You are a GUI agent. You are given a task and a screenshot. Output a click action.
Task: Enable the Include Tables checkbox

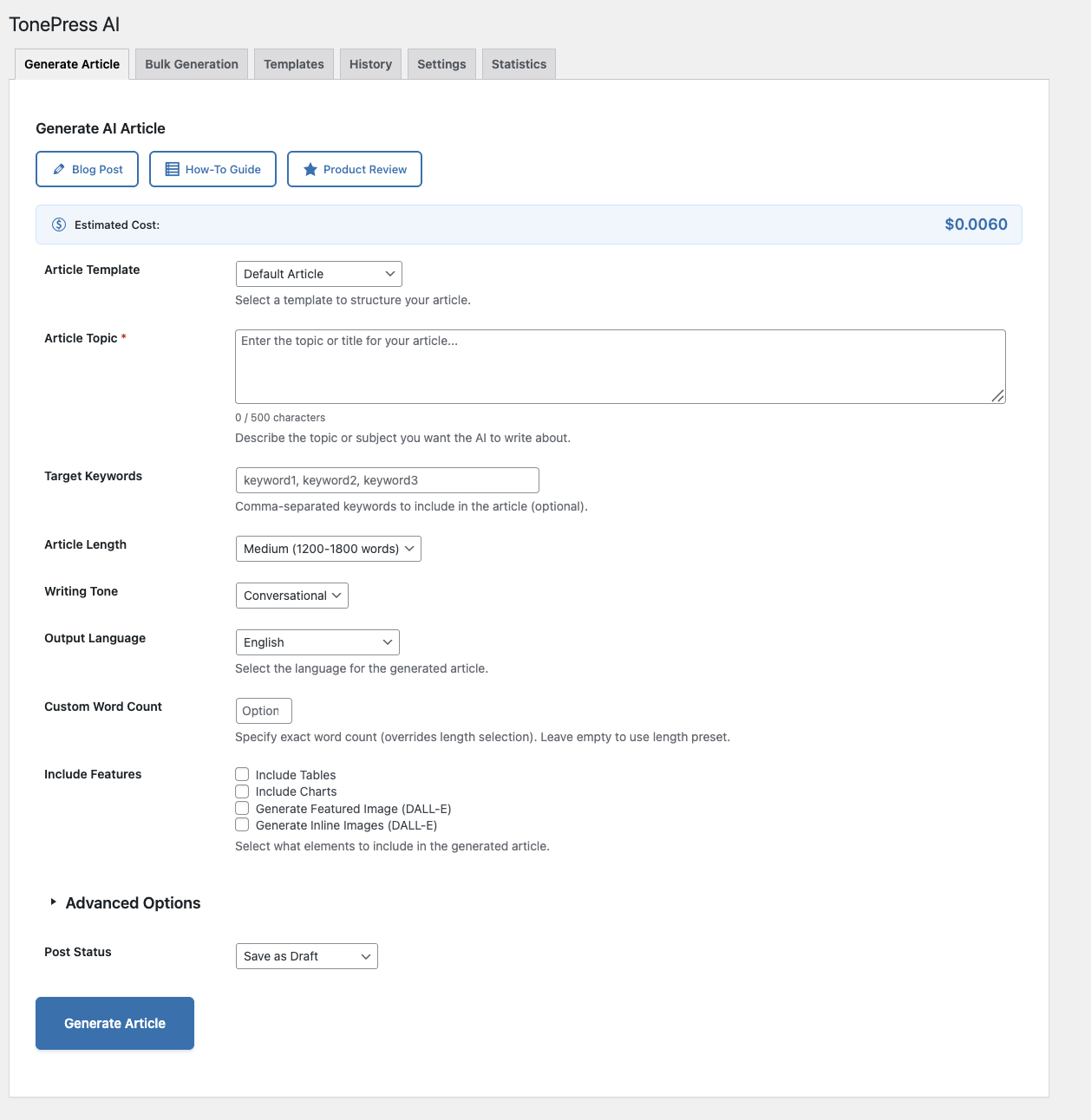click(x=242, y=774)
